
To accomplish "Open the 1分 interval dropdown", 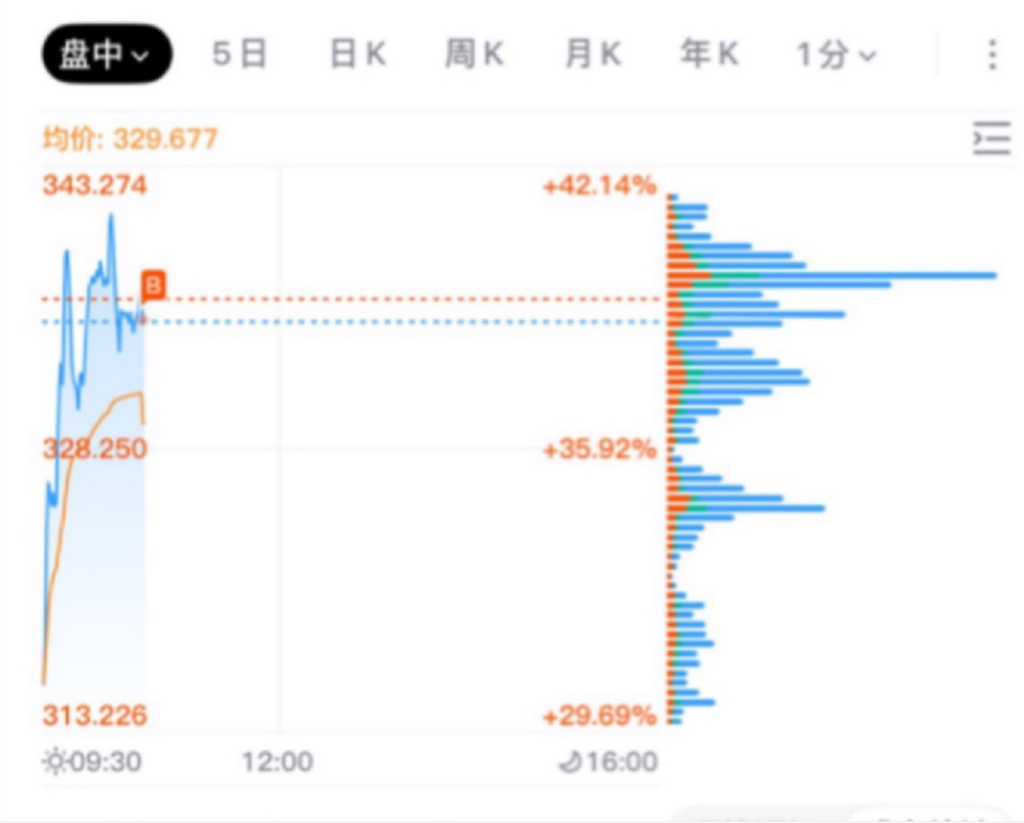I will [836, 54].
